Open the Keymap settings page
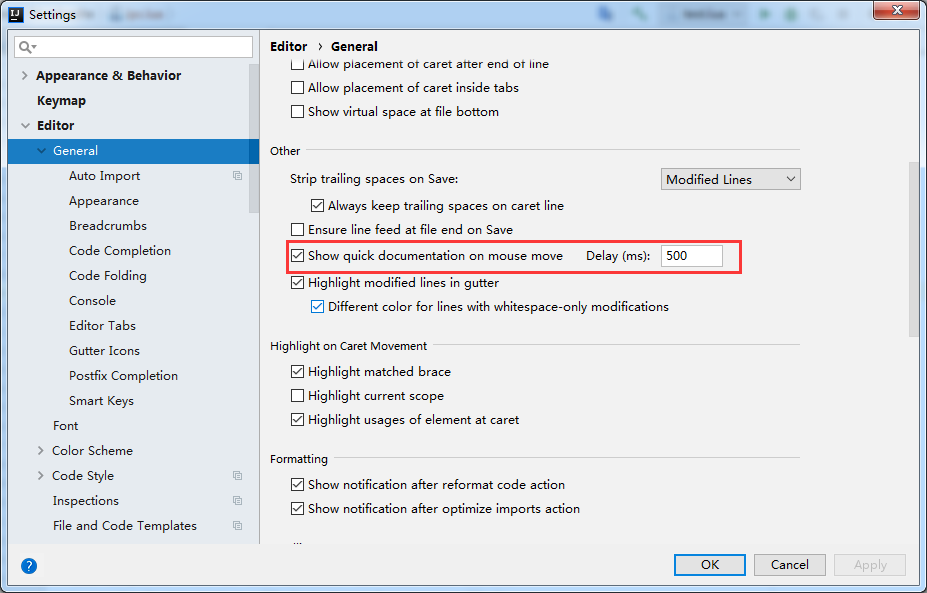 61,101
